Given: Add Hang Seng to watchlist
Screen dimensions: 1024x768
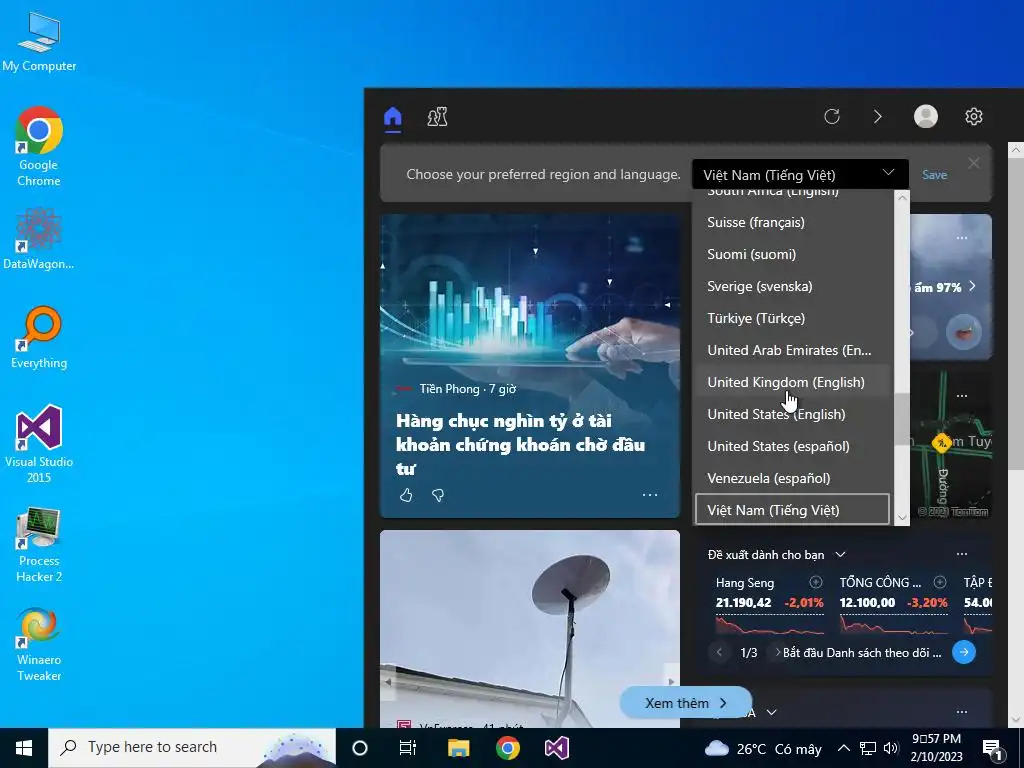Looking at the screenshot, I should coord(816,582).
